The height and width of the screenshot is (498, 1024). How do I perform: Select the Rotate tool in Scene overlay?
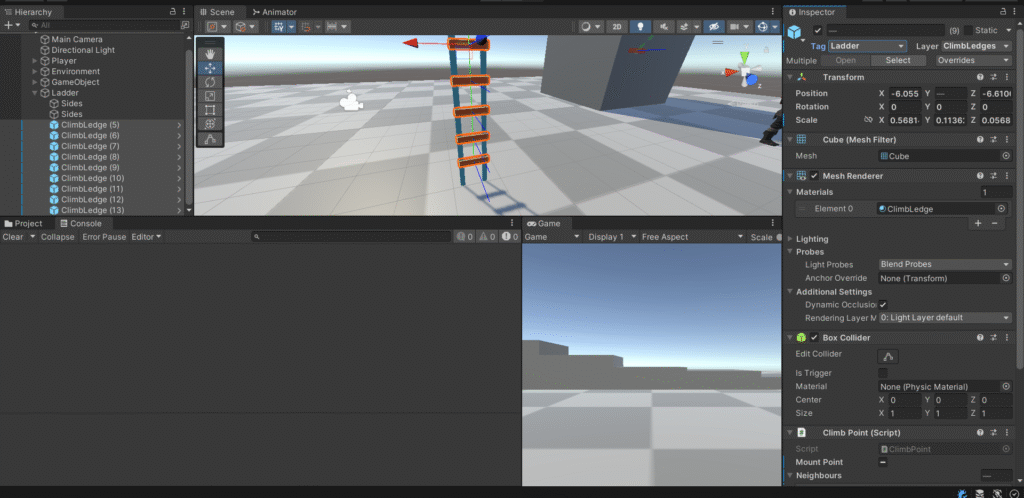tap(210, 82)
